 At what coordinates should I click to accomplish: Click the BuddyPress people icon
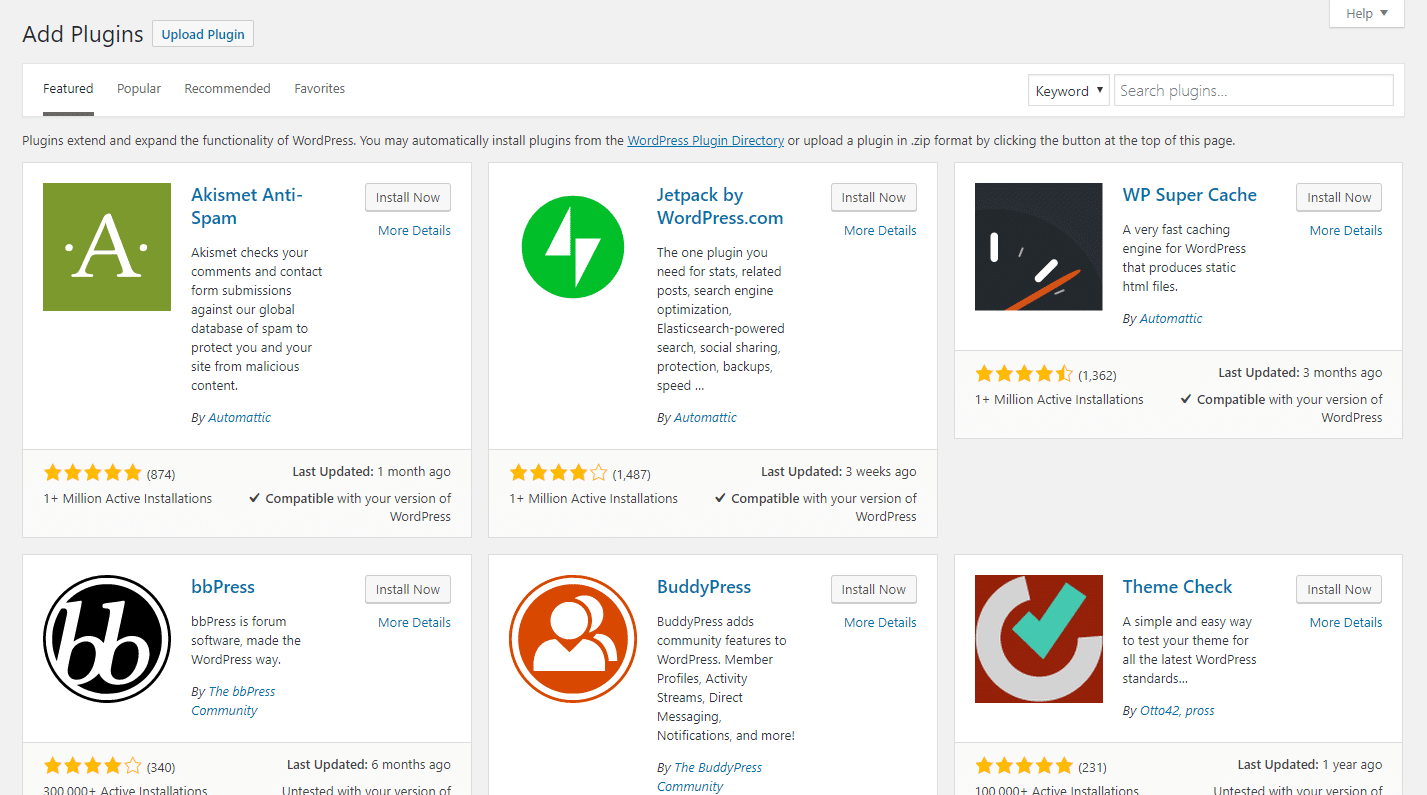[572, 639]
